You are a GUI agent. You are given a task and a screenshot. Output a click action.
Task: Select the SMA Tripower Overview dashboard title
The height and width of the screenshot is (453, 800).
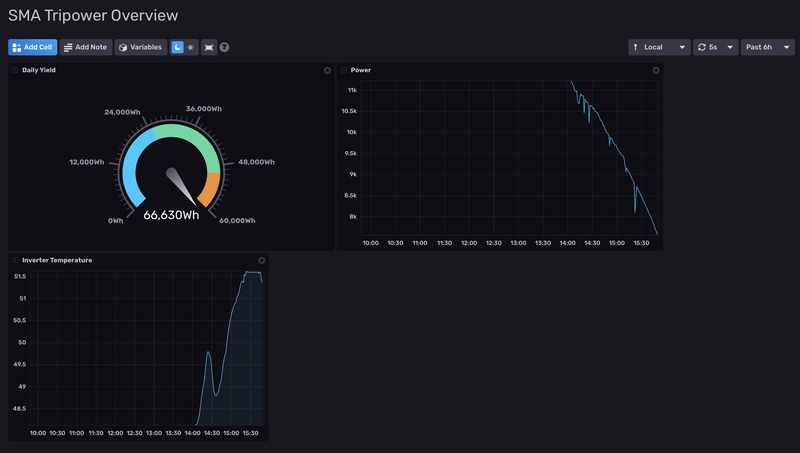[x=93, y=16]
